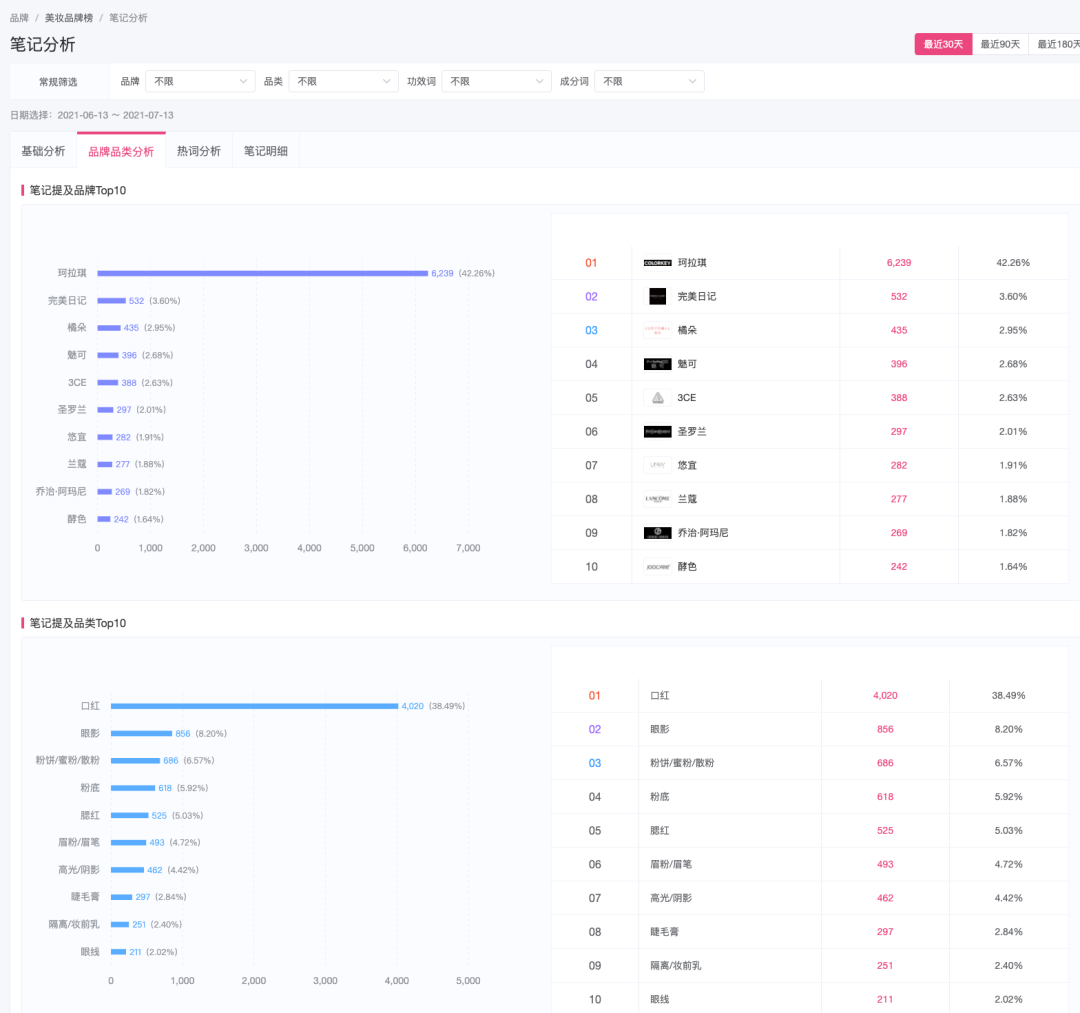Select the 品牌品类分析 tab
This screenshot has height=1013, width=1080.
(x=121, y=151)
